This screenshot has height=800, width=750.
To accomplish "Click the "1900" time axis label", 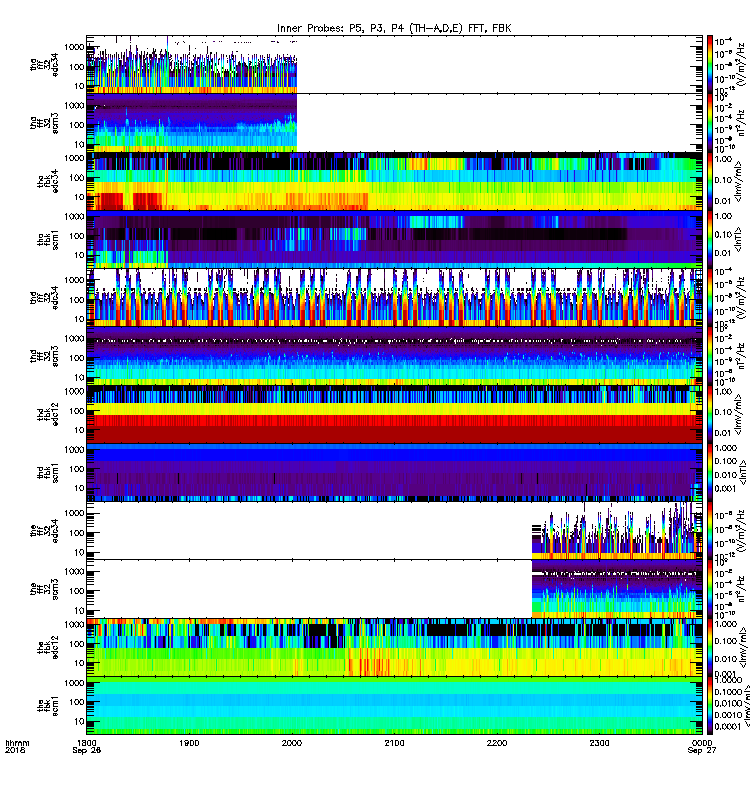I will coord(189,743).
